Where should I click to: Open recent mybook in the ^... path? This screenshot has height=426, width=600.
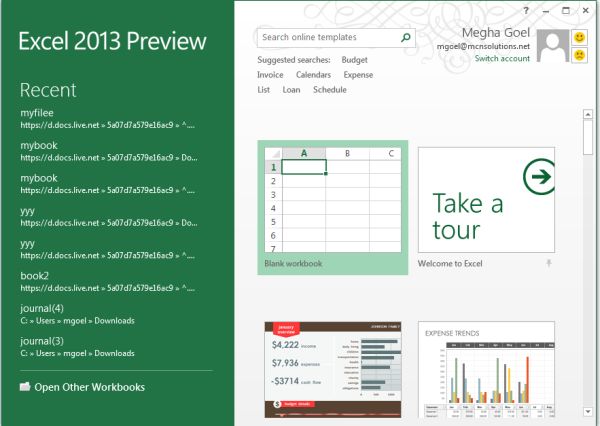(x=108, y=184)
